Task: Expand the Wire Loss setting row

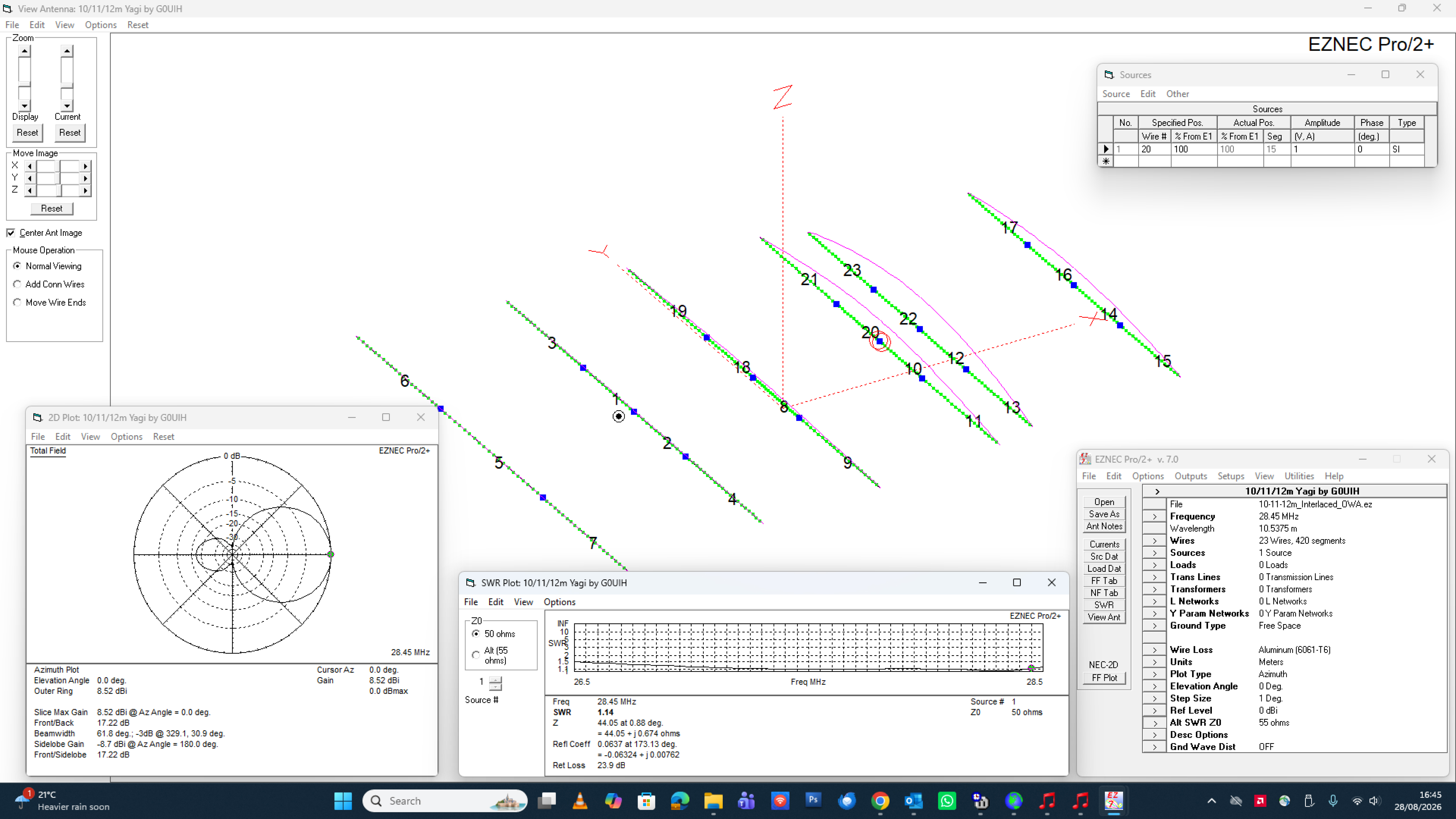Action: [x=1155, y=650]
